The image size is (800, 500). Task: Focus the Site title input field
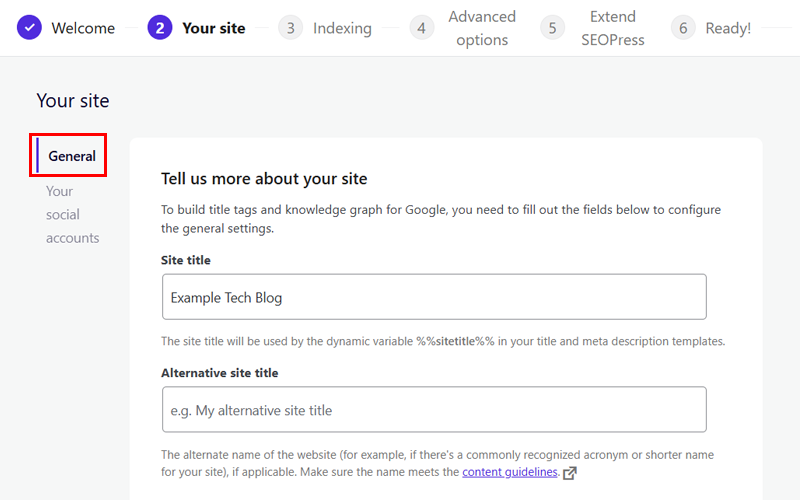(434, 297)
